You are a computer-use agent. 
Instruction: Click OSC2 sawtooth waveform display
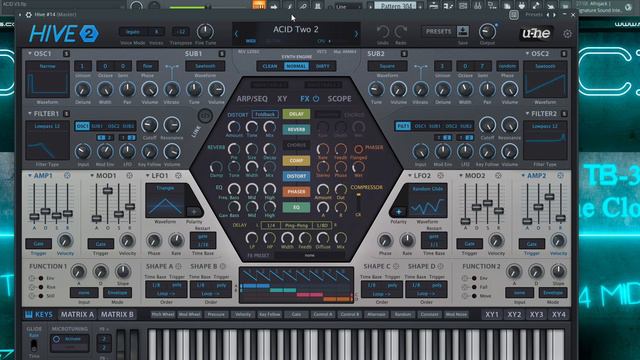tap(545, 80)
